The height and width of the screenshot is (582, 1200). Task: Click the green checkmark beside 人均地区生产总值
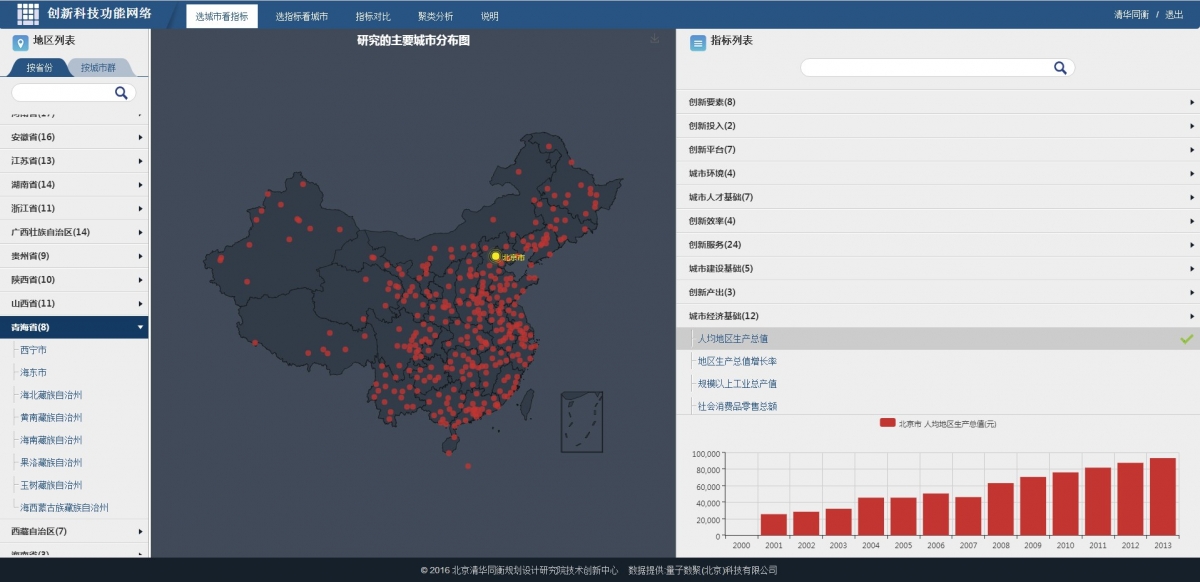point(1187,339)
